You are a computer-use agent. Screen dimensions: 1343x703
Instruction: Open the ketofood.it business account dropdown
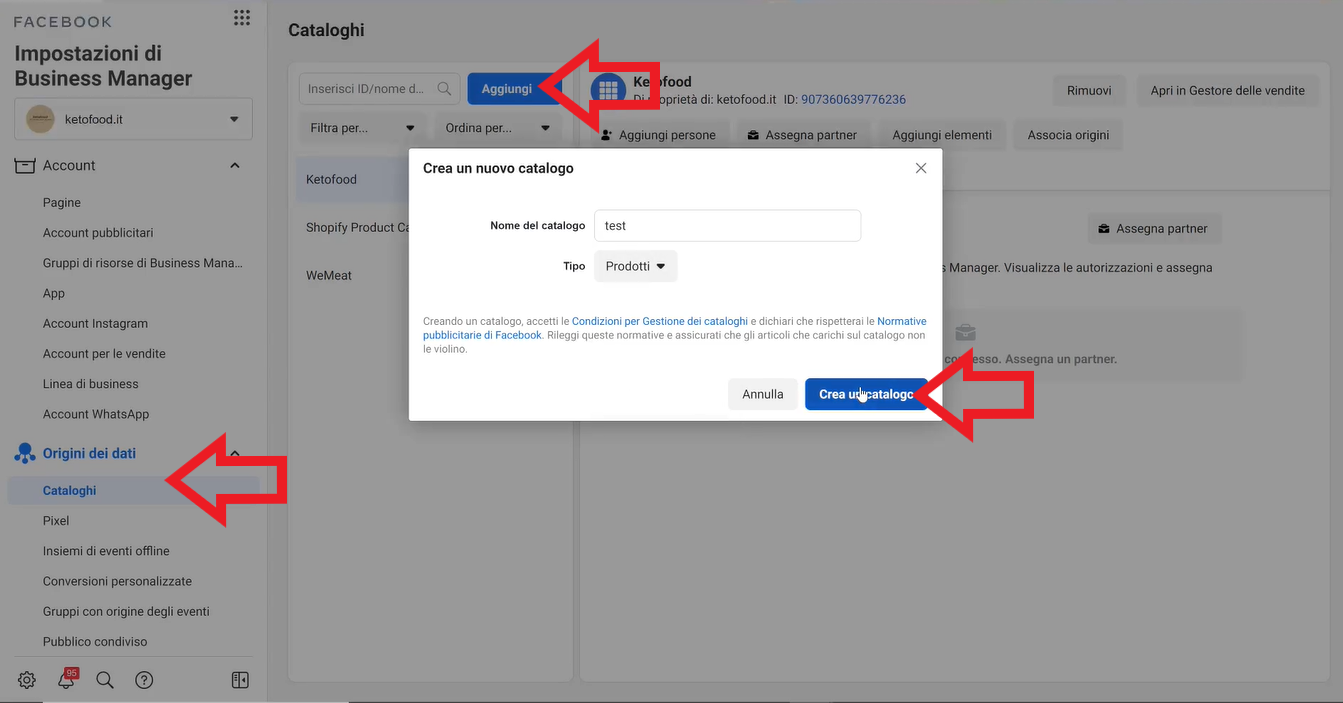pos(133,119)
